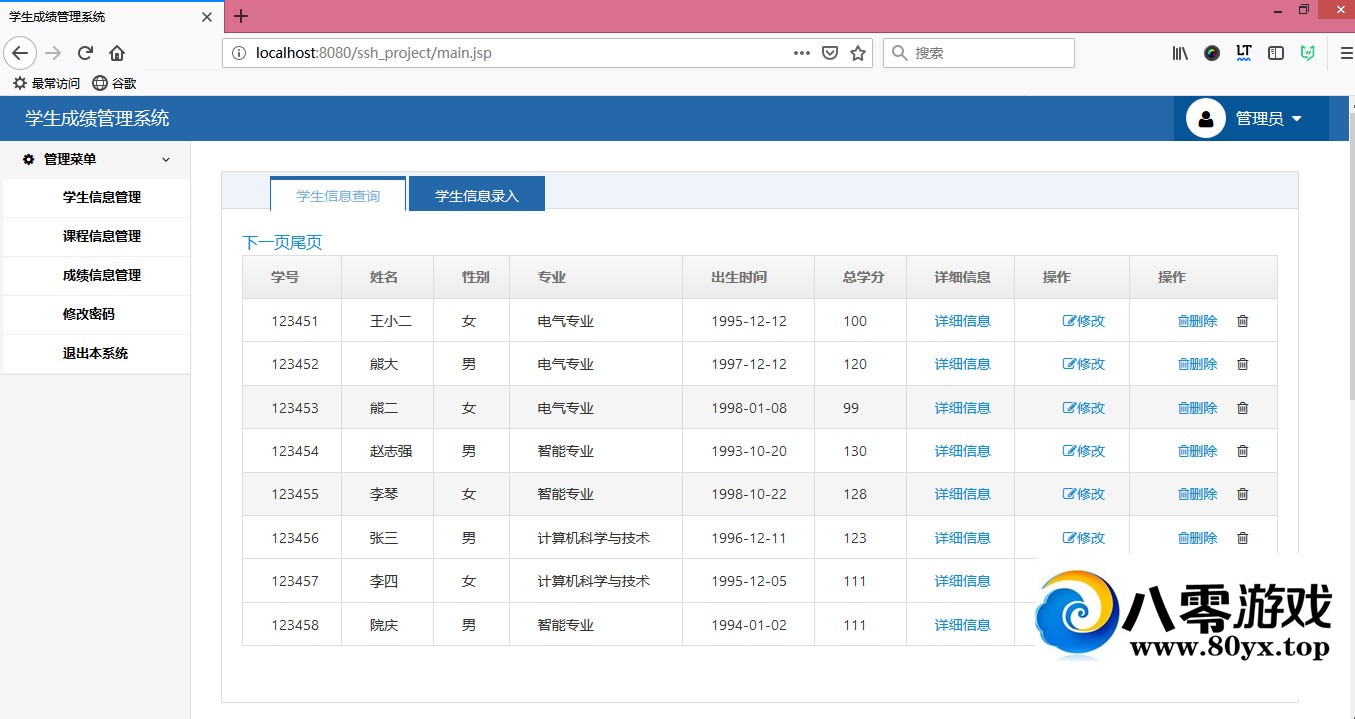Click the black trash icon for 李琴
This screenshot has width=1355, height=719.
[x=1243, y=494]
